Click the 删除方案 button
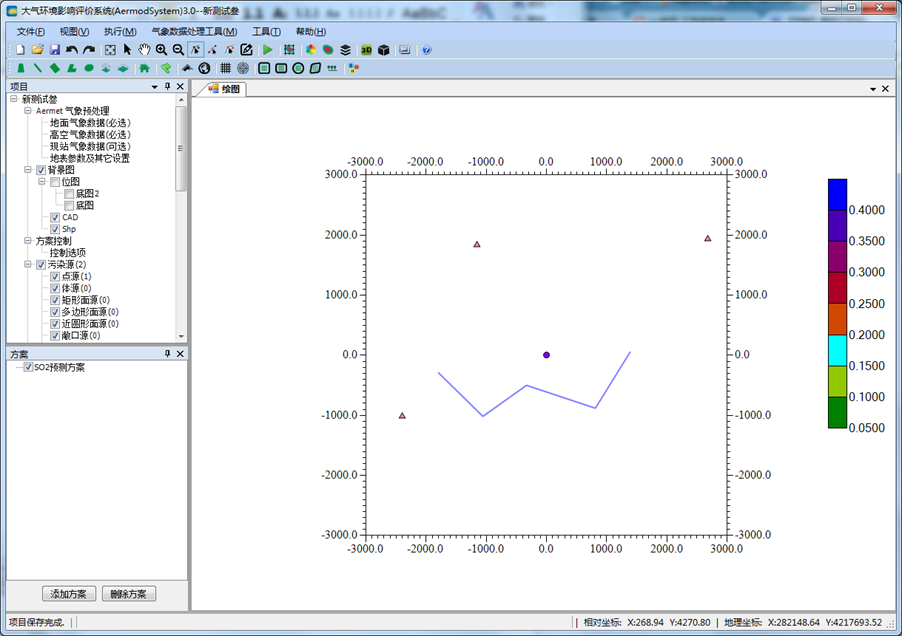The height and width of the screenshot is (636, 902). [x=129, y=594]
